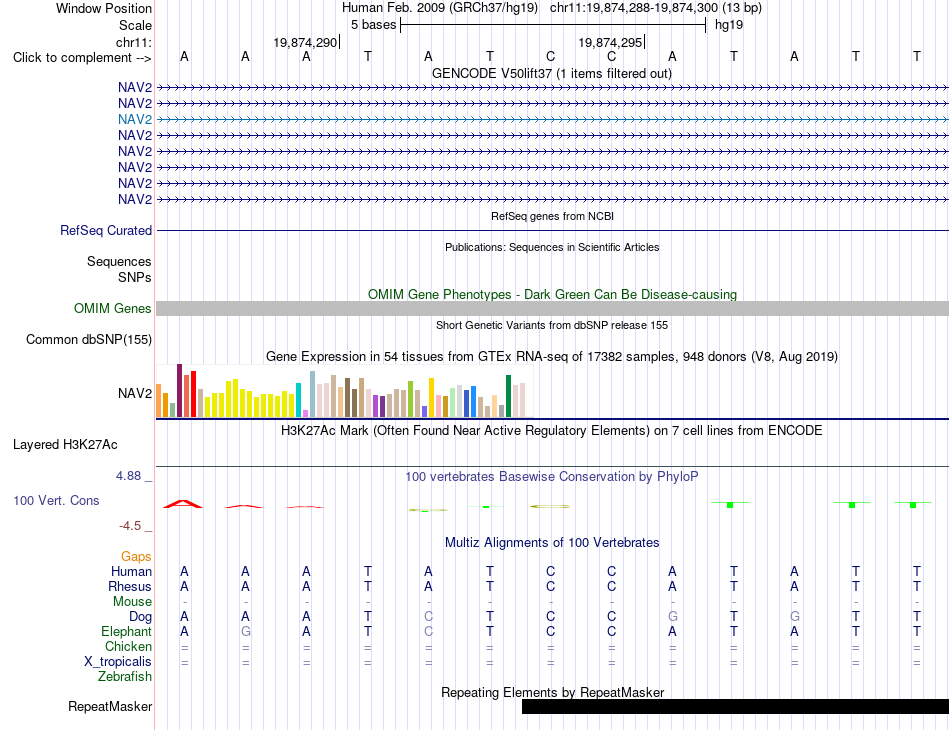The image size is (950, 730).
Task: Click the Window Position label
Action: pyautogui.click(x=104, y=8)
